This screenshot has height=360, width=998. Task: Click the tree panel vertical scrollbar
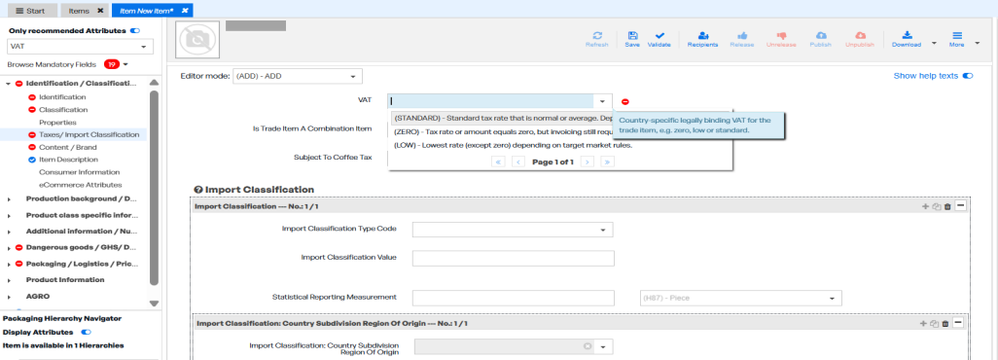pos(154,188)
